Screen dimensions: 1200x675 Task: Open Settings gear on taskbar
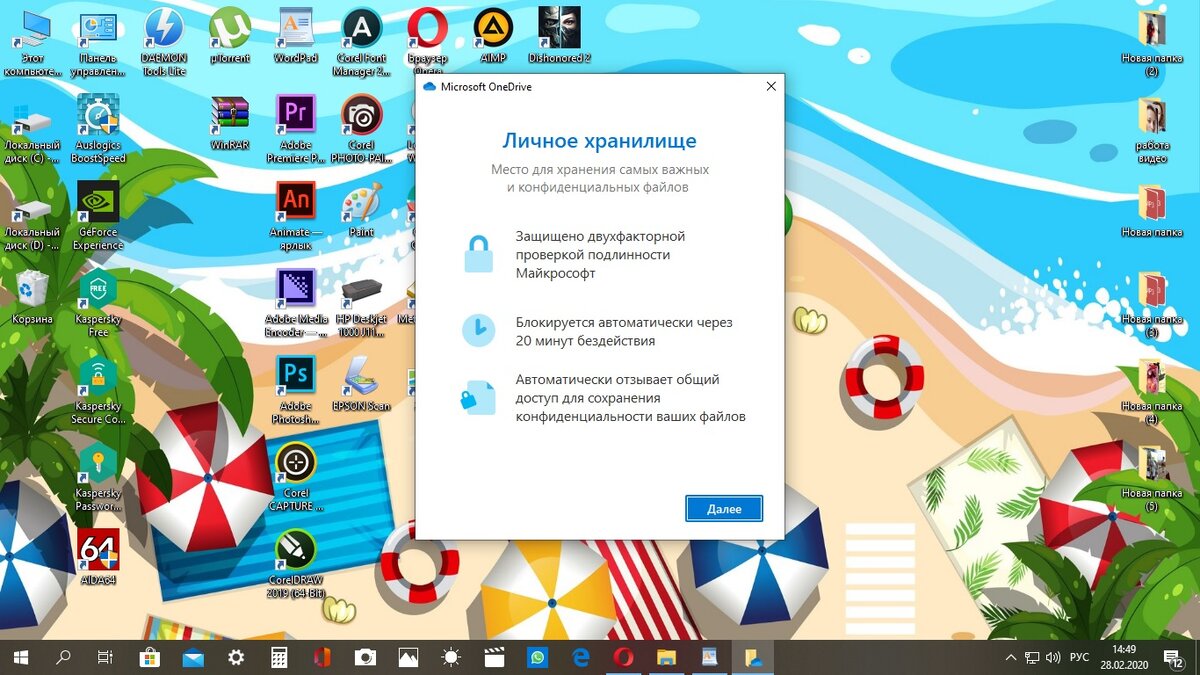236,657
